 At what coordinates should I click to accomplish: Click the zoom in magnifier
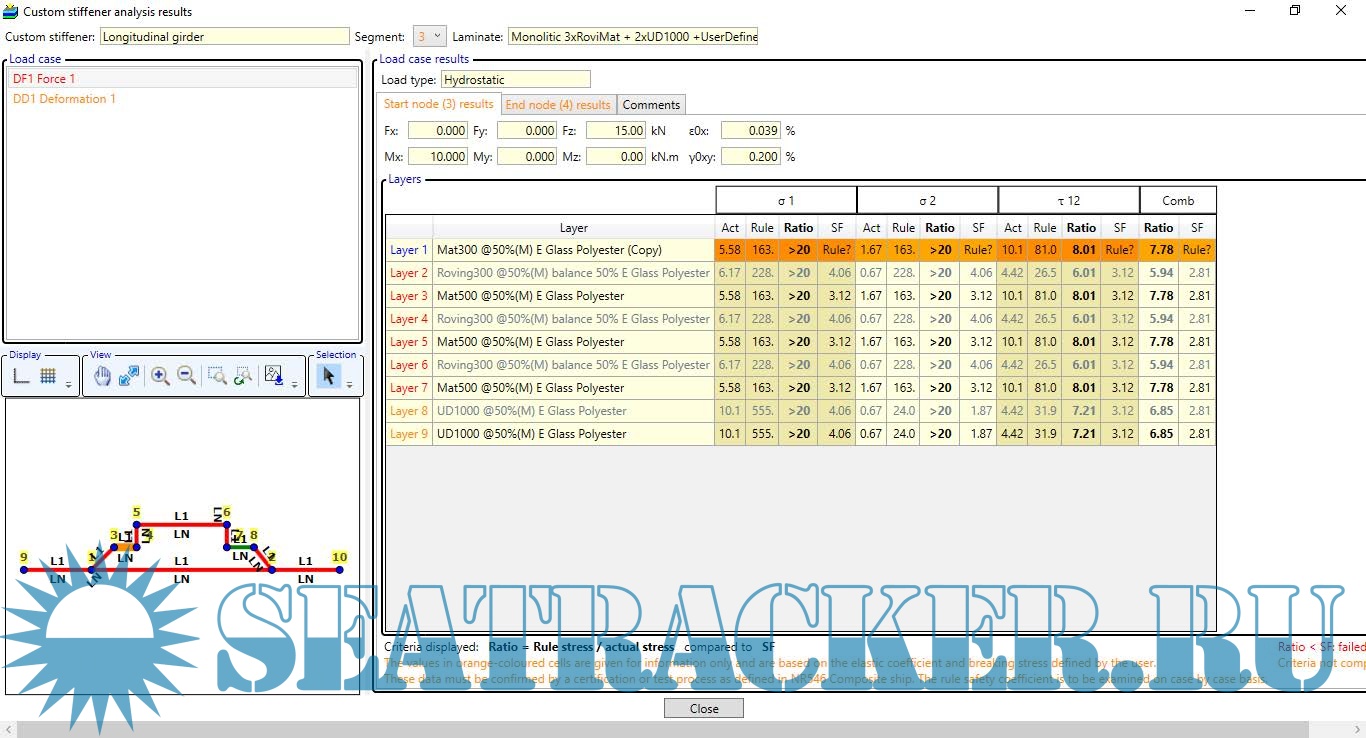(160, 376)
